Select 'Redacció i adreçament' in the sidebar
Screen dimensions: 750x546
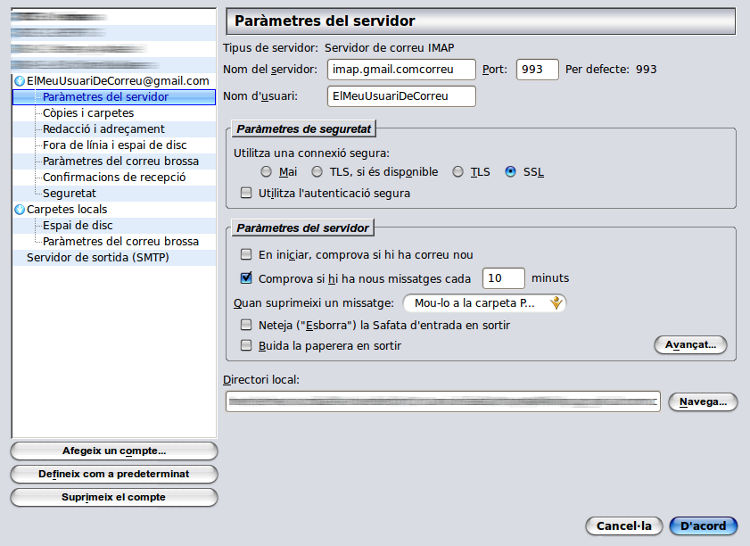(103, 129)
